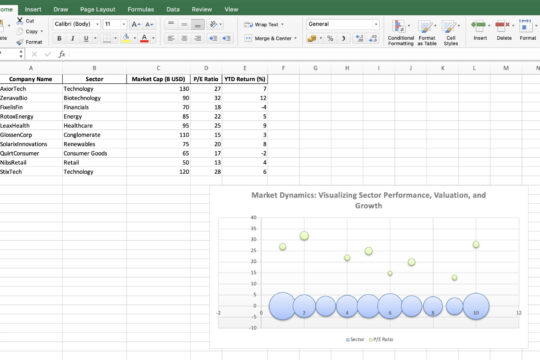
Task: Center text horizontally
Action: tap(184, 38)
